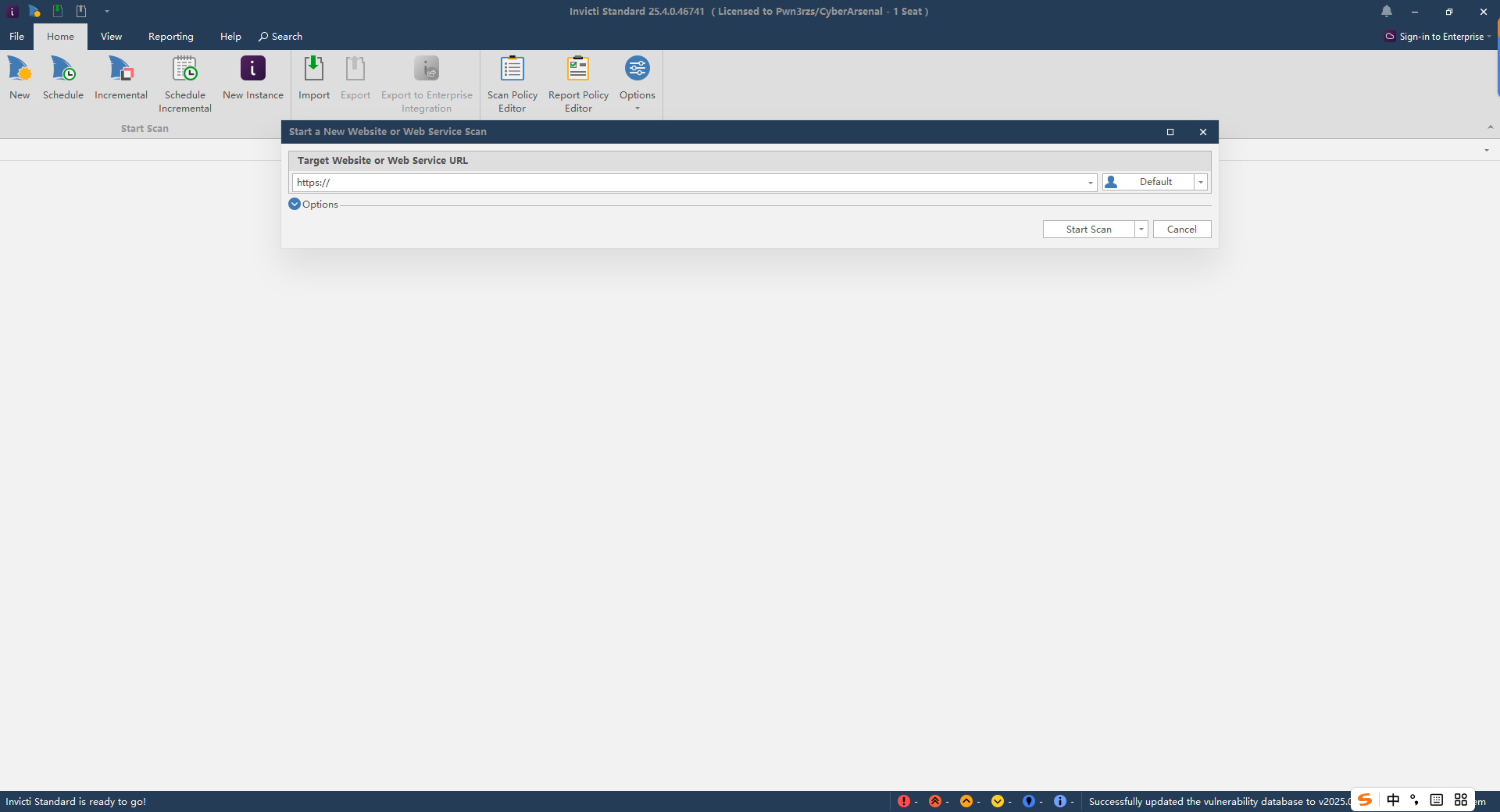The width and height of the screenshot is (1500, 812).
Task: Select the Schedule Incremental ribbon icon
Action: (x=185, y=84)
